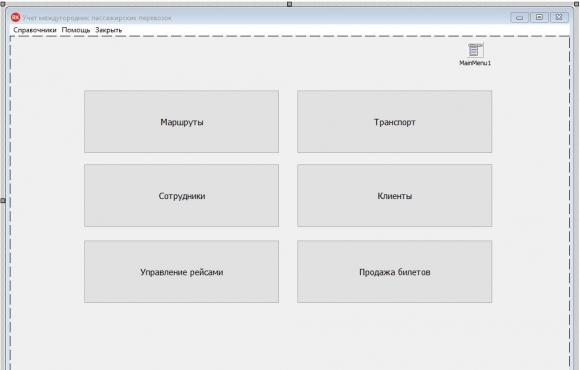Click the red RX application icon
This screenshot has height=370, width=580.
click(x=15, y=17)
